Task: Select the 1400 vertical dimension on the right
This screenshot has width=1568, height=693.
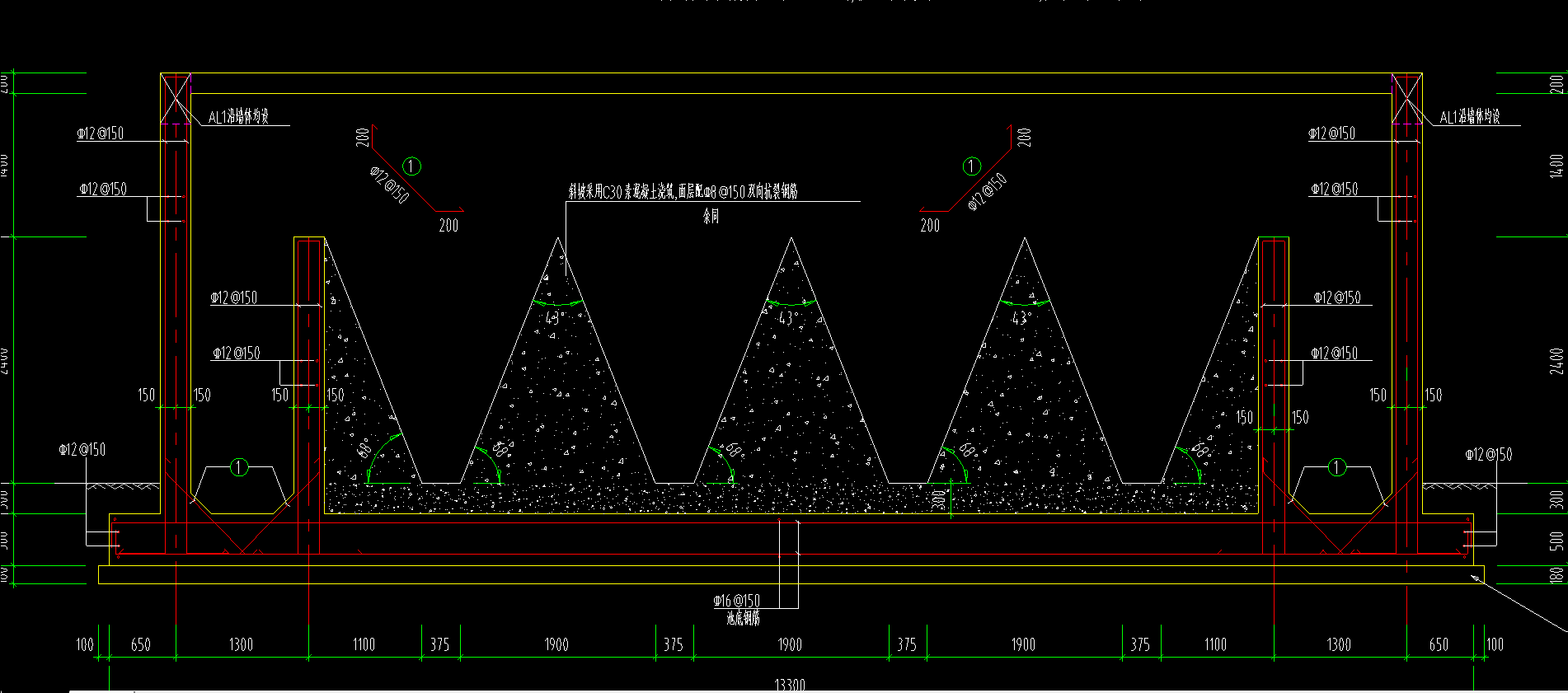Action: coord(1556,166)
